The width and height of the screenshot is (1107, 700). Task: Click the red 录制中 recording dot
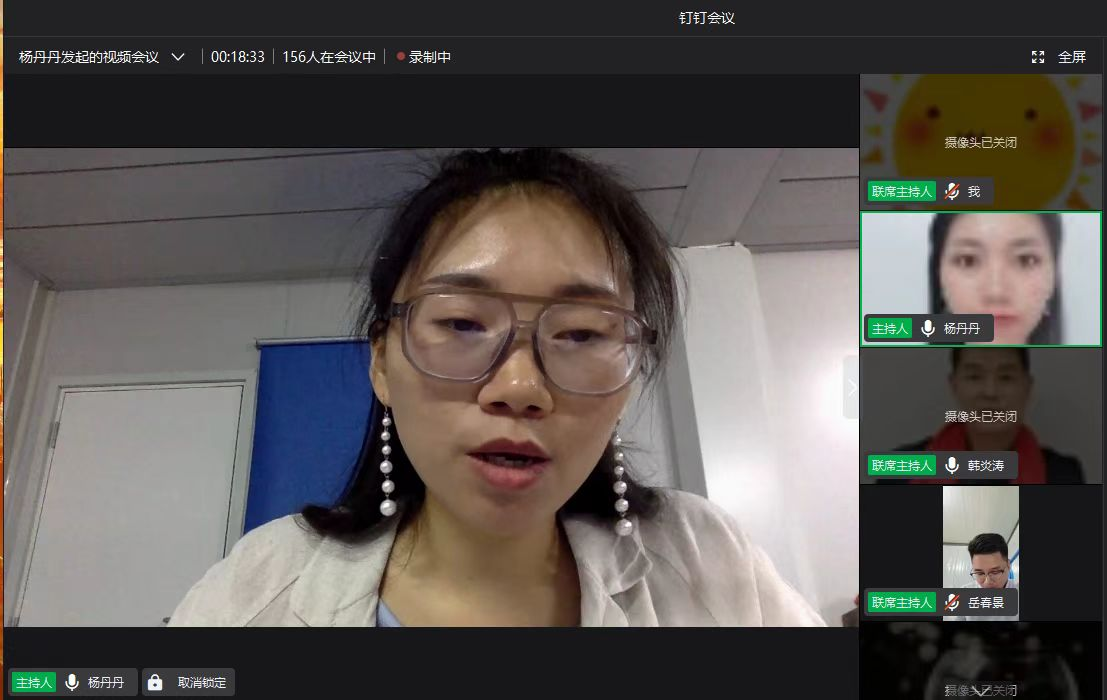click(401, 57)
